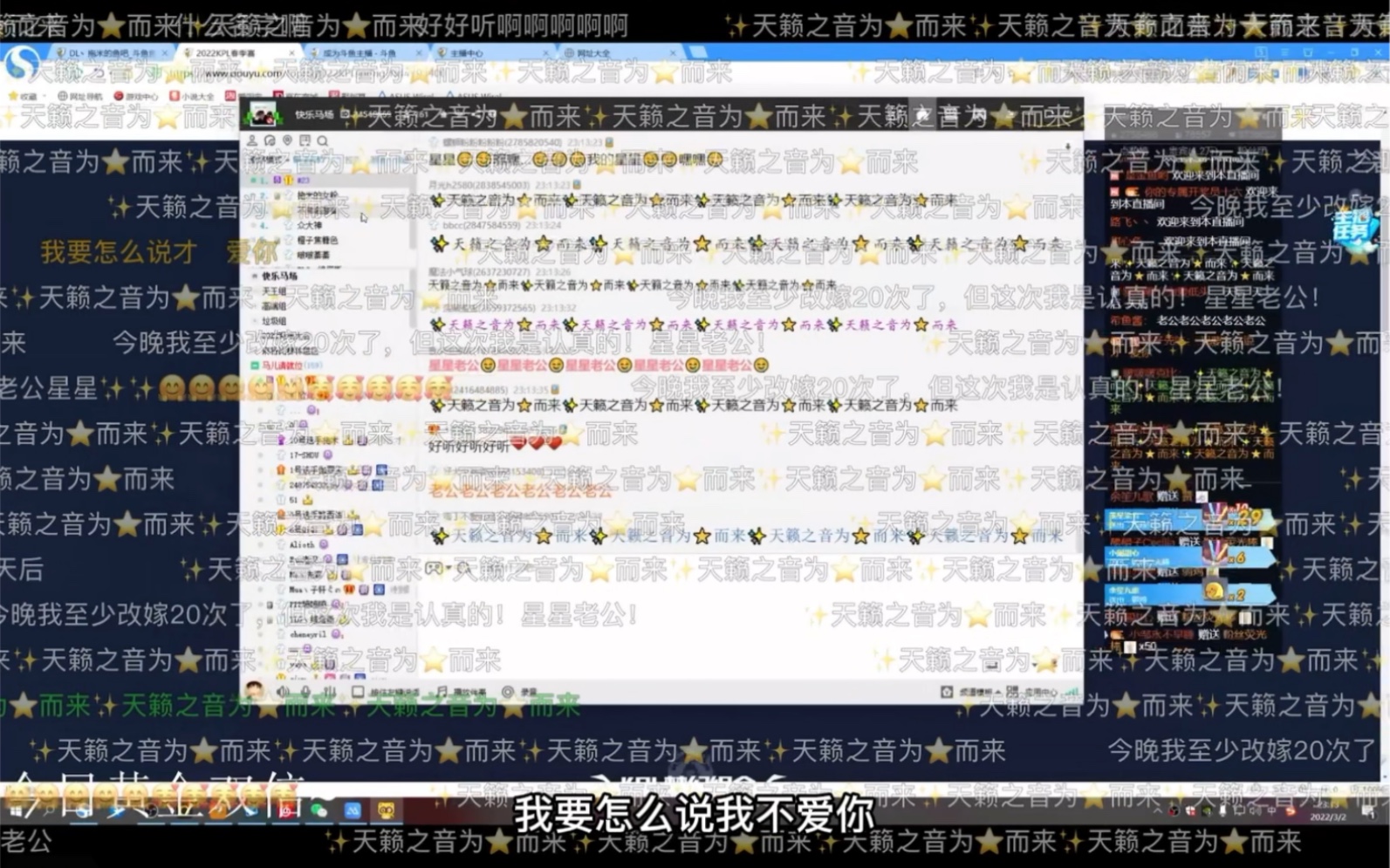The image size is (1390, 868).
Task: Click the record circle icon at YY bottom
Action: [x=508, y=692]
